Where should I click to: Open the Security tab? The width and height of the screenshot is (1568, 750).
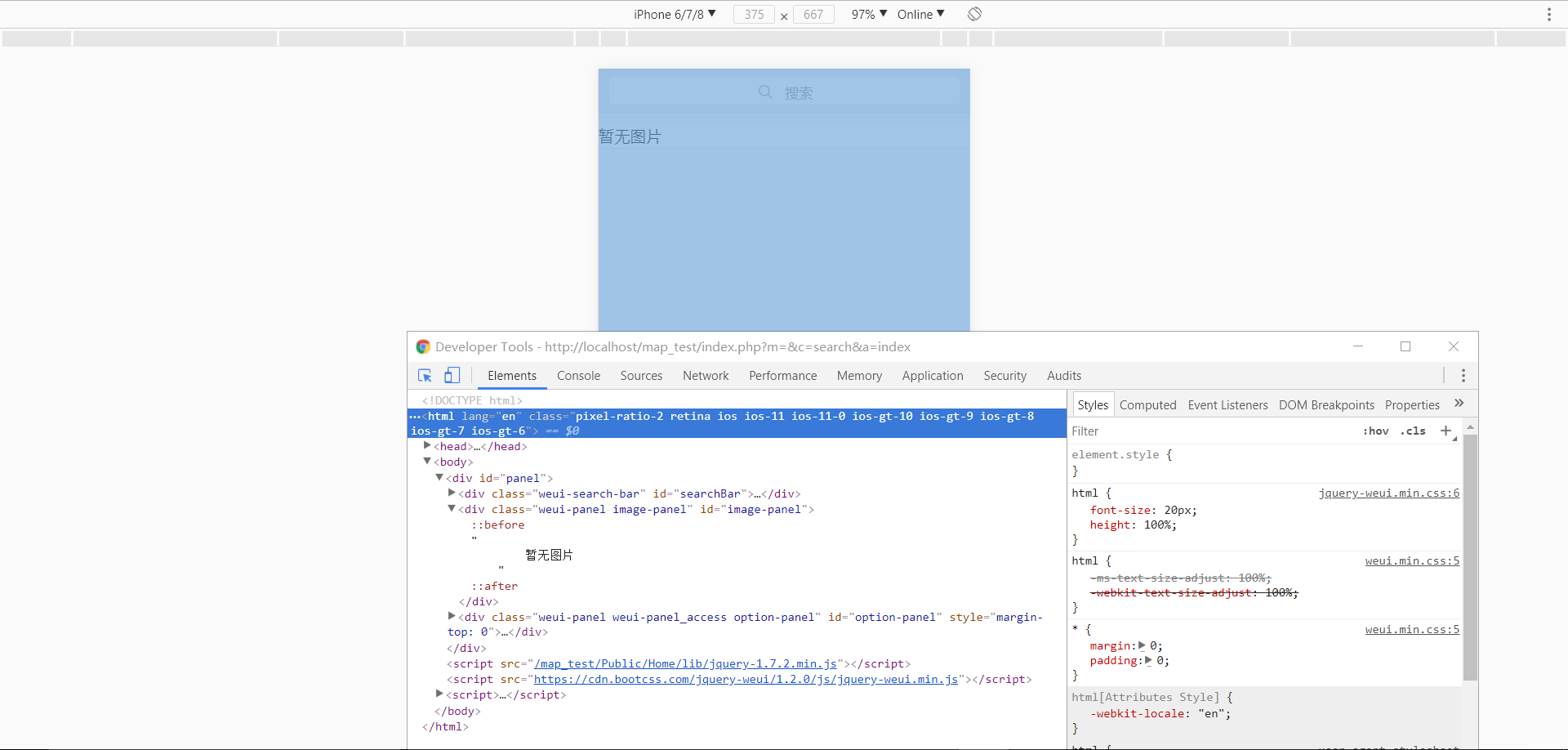click(1004, 376)
